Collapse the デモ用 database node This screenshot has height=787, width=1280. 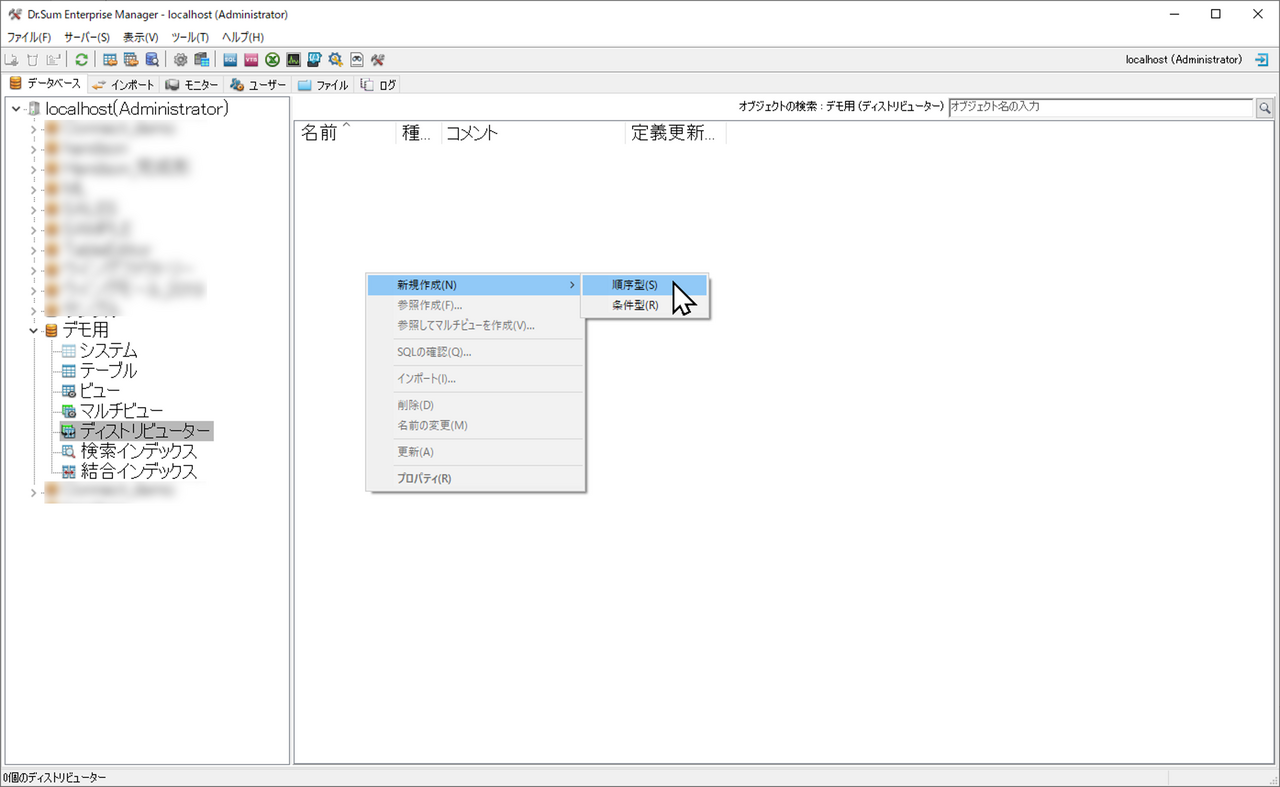click(x=33, y=330)
